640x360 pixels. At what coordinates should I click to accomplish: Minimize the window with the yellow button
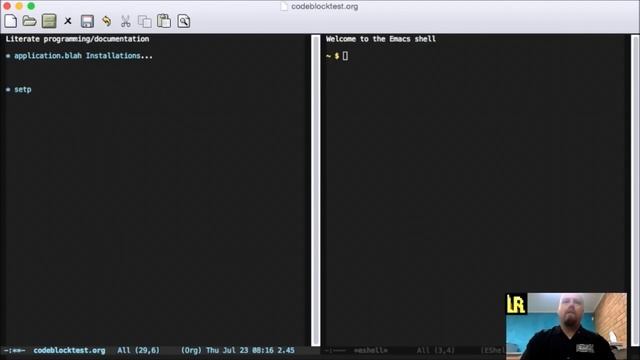point(19,6)
